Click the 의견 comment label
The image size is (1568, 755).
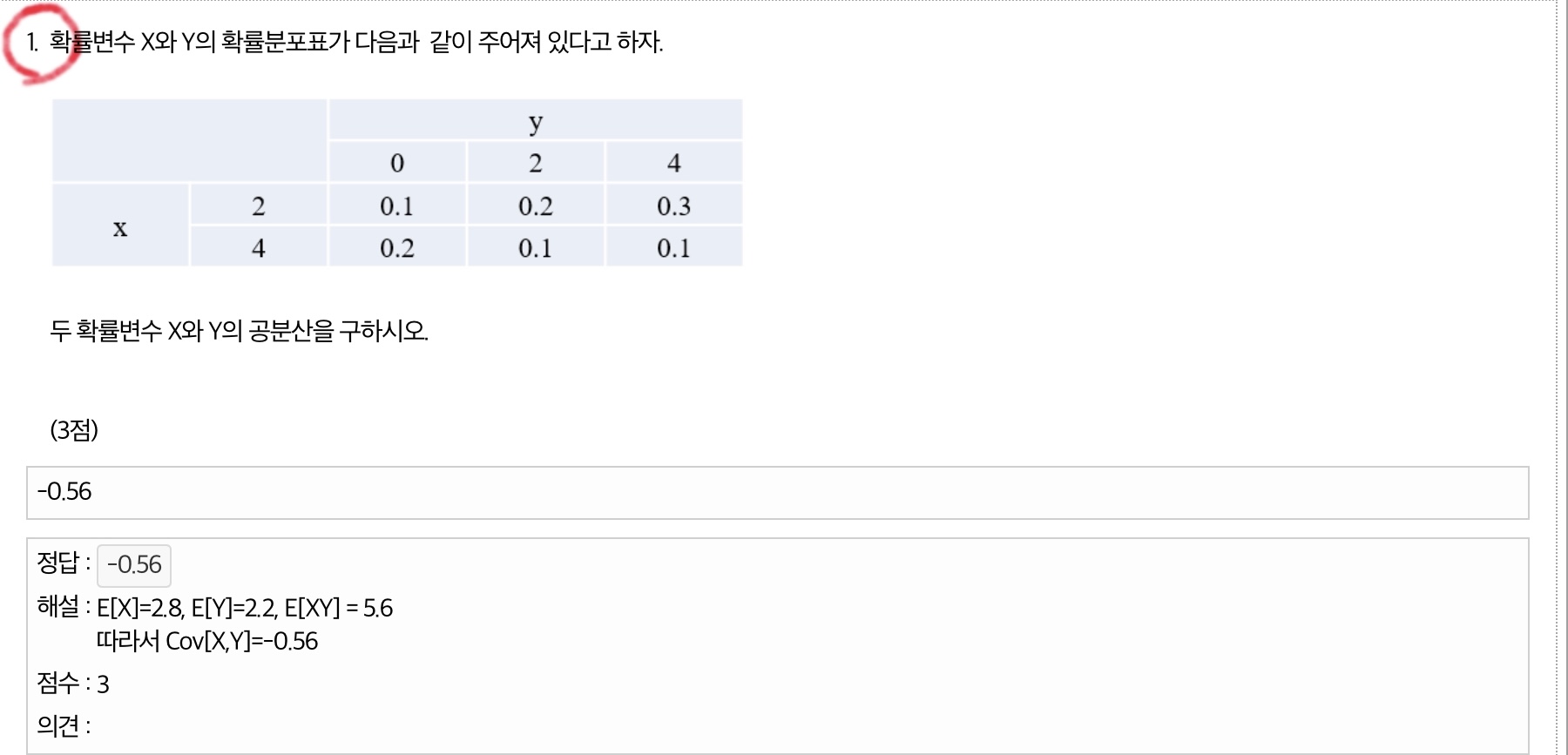point(63,725)
